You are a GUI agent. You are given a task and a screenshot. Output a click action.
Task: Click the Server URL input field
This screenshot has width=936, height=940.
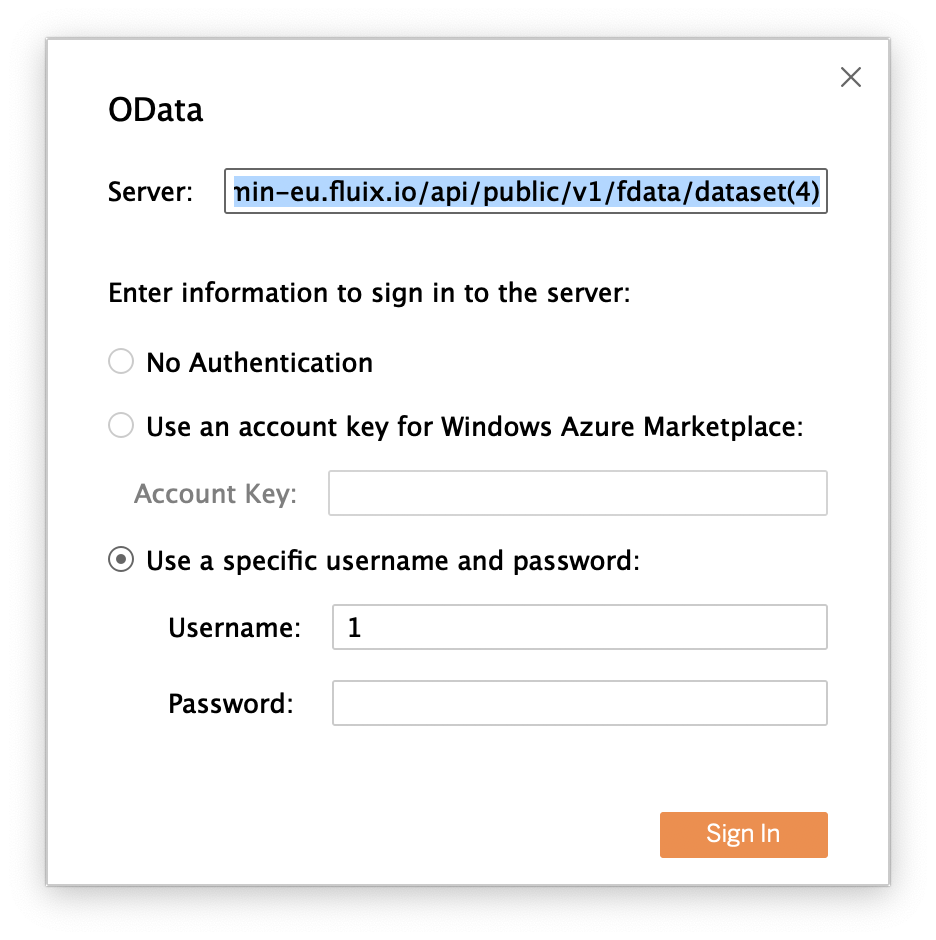526,192
